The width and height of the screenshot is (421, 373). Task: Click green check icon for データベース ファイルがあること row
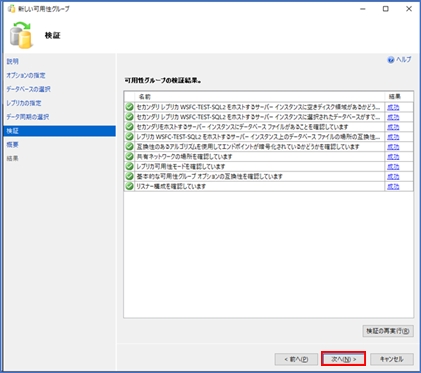coord(129,127)
